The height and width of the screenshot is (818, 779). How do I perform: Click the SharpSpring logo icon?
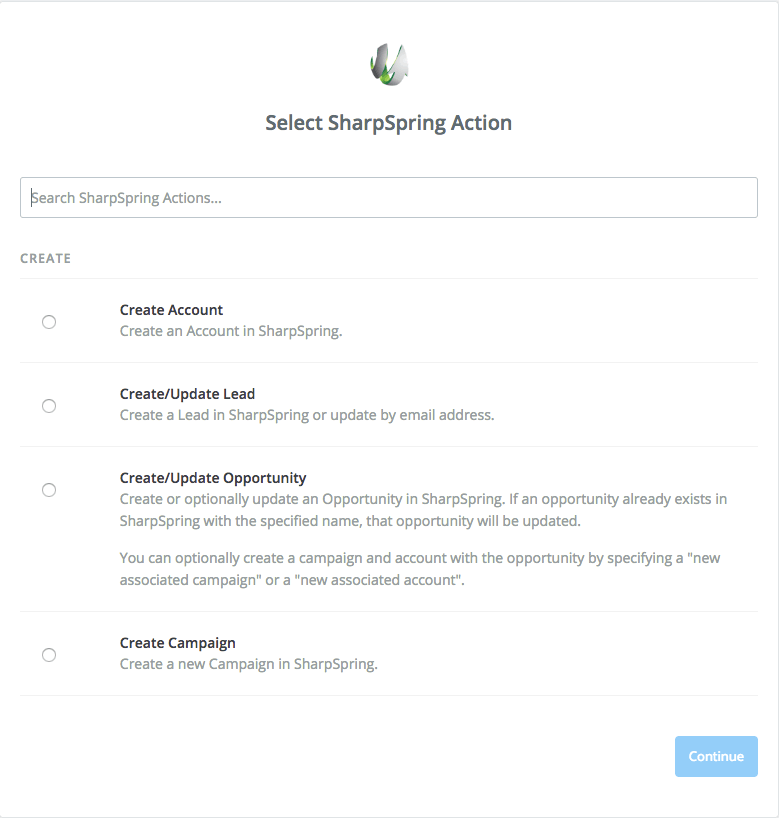point(389,65)
